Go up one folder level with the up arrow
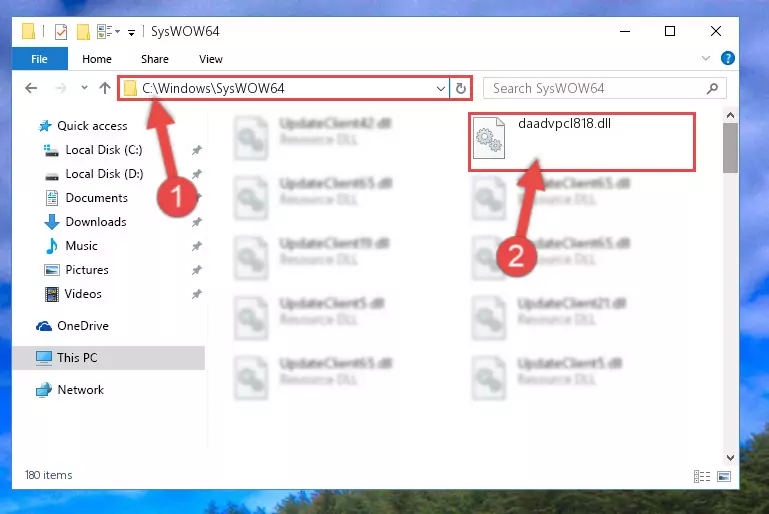 point(104,88)
